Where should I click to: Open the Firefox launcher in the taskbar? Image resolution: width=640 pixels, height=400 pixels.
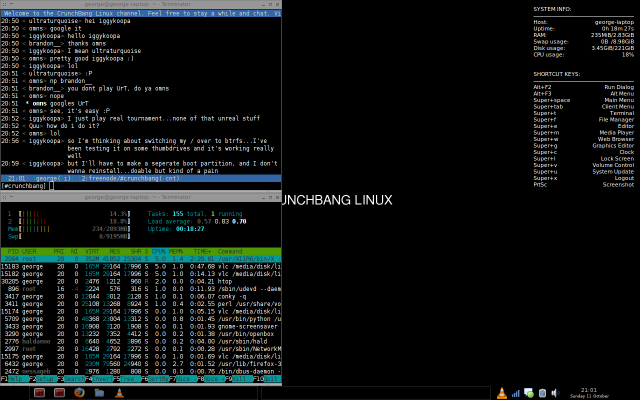(79, 393)
